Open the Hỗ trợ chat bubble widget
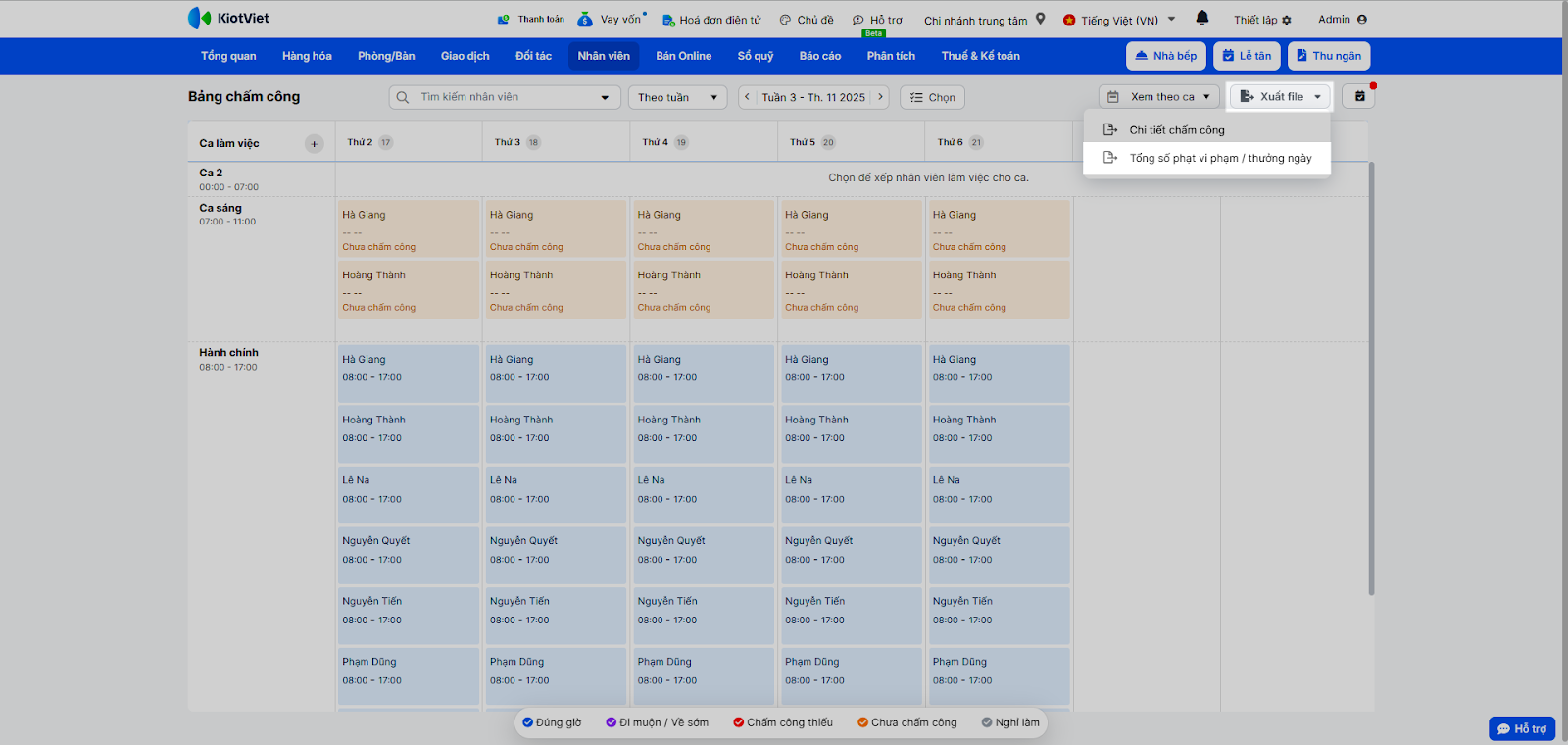This screenshot has height=745, width=1568. pos(1522,729)
